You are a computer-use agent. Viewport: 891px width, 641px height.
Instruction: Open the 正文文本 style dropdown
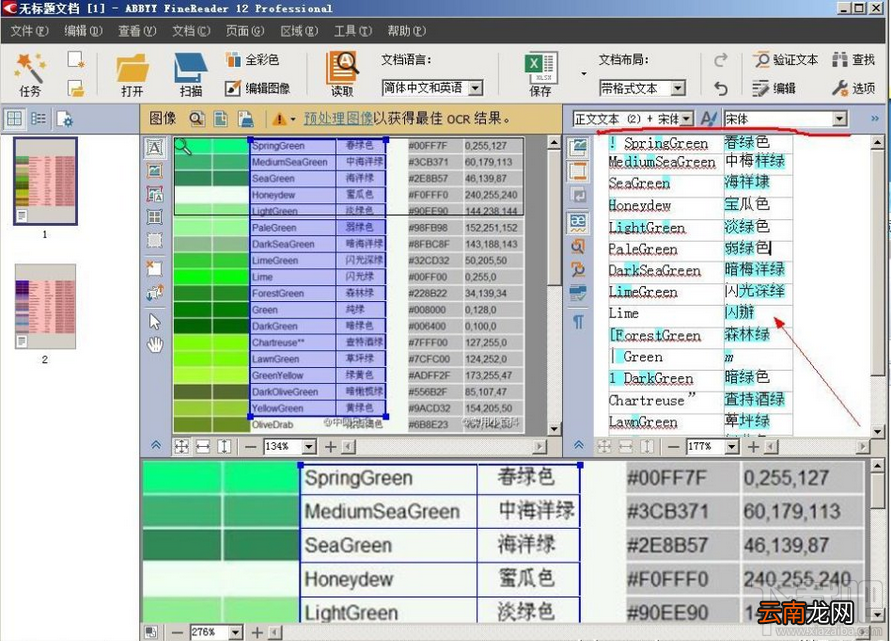coord(687,119)
